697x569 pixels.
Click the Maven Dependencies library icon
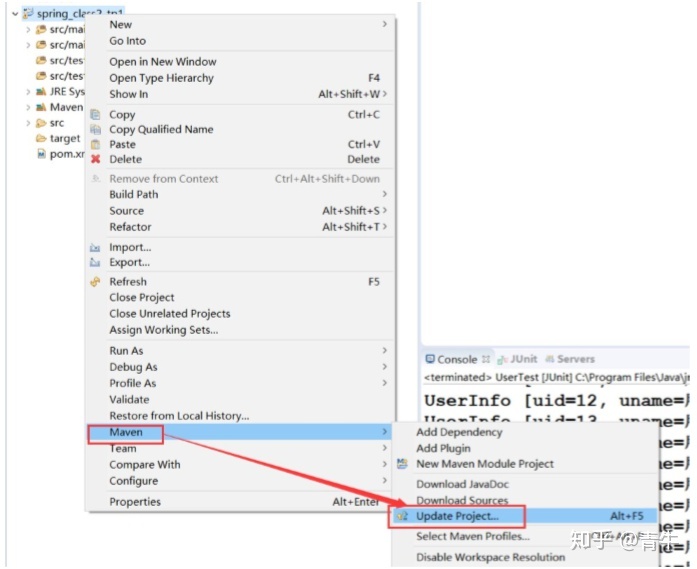pos(41,107)
